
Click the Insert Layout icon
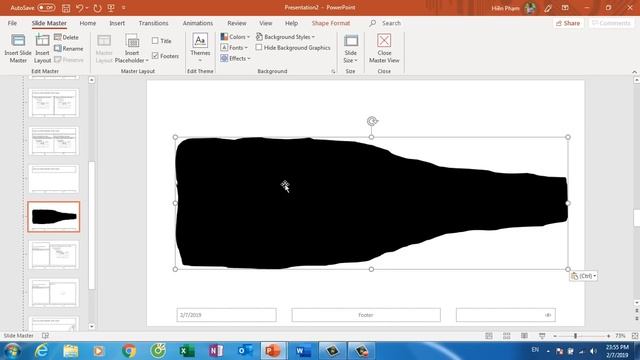click(42, 49)
